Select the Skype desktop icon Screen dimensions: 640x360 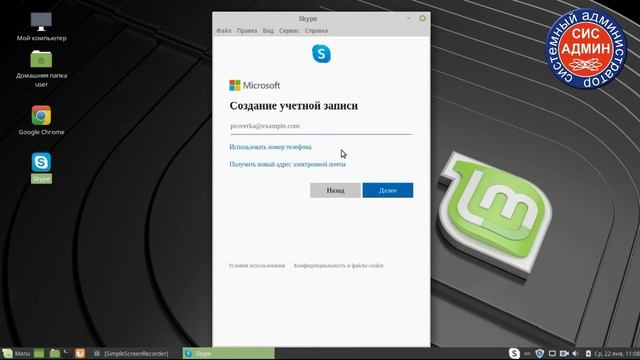coord(41,168)
